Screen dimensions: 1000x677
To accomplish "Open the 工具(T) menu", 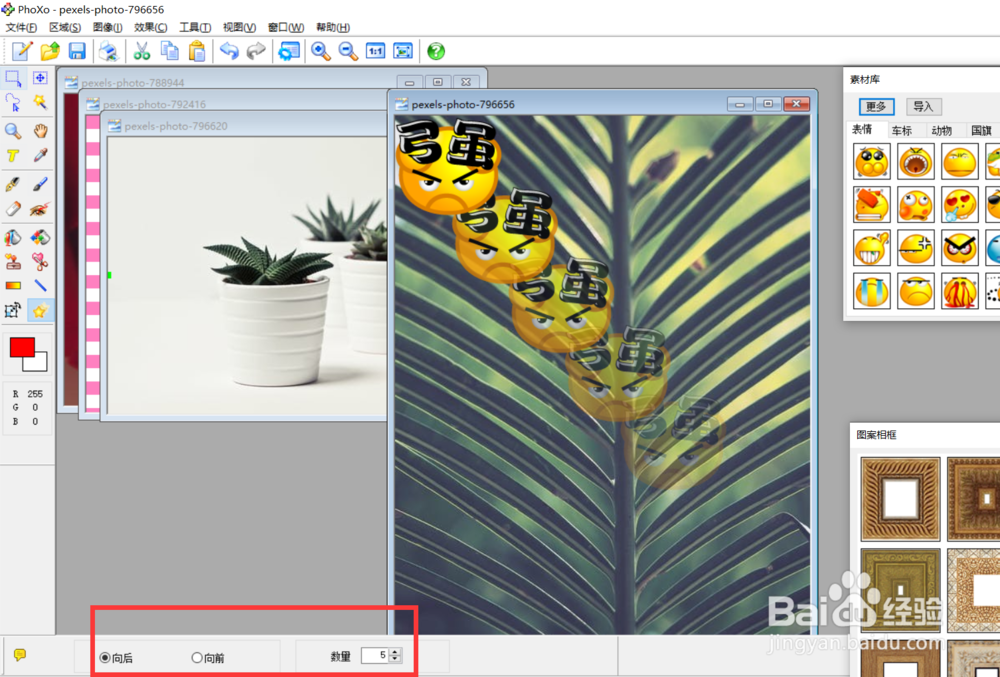I will tap(195, 27).
